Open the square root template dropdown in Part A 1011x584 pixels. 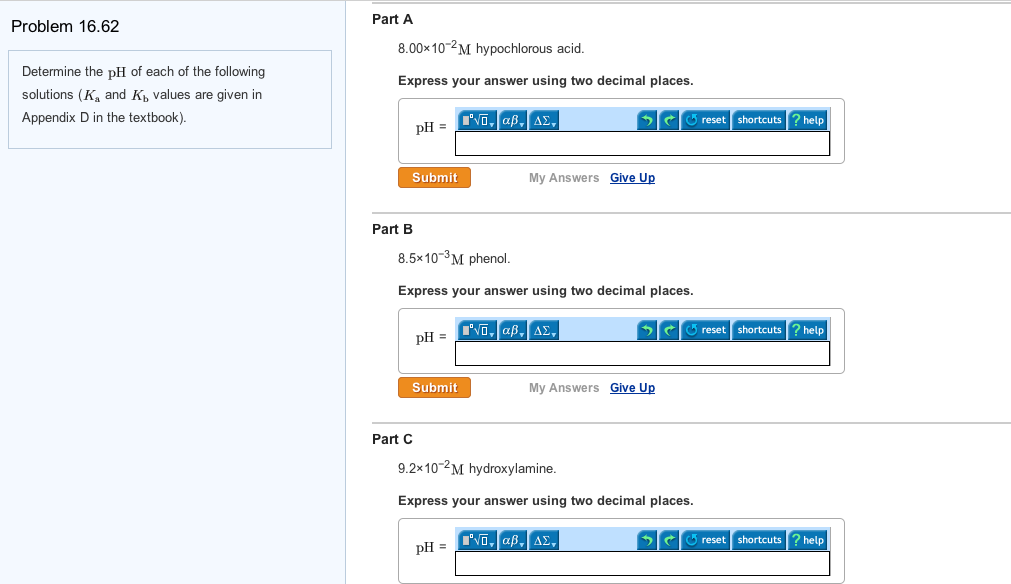coord(493,121)
